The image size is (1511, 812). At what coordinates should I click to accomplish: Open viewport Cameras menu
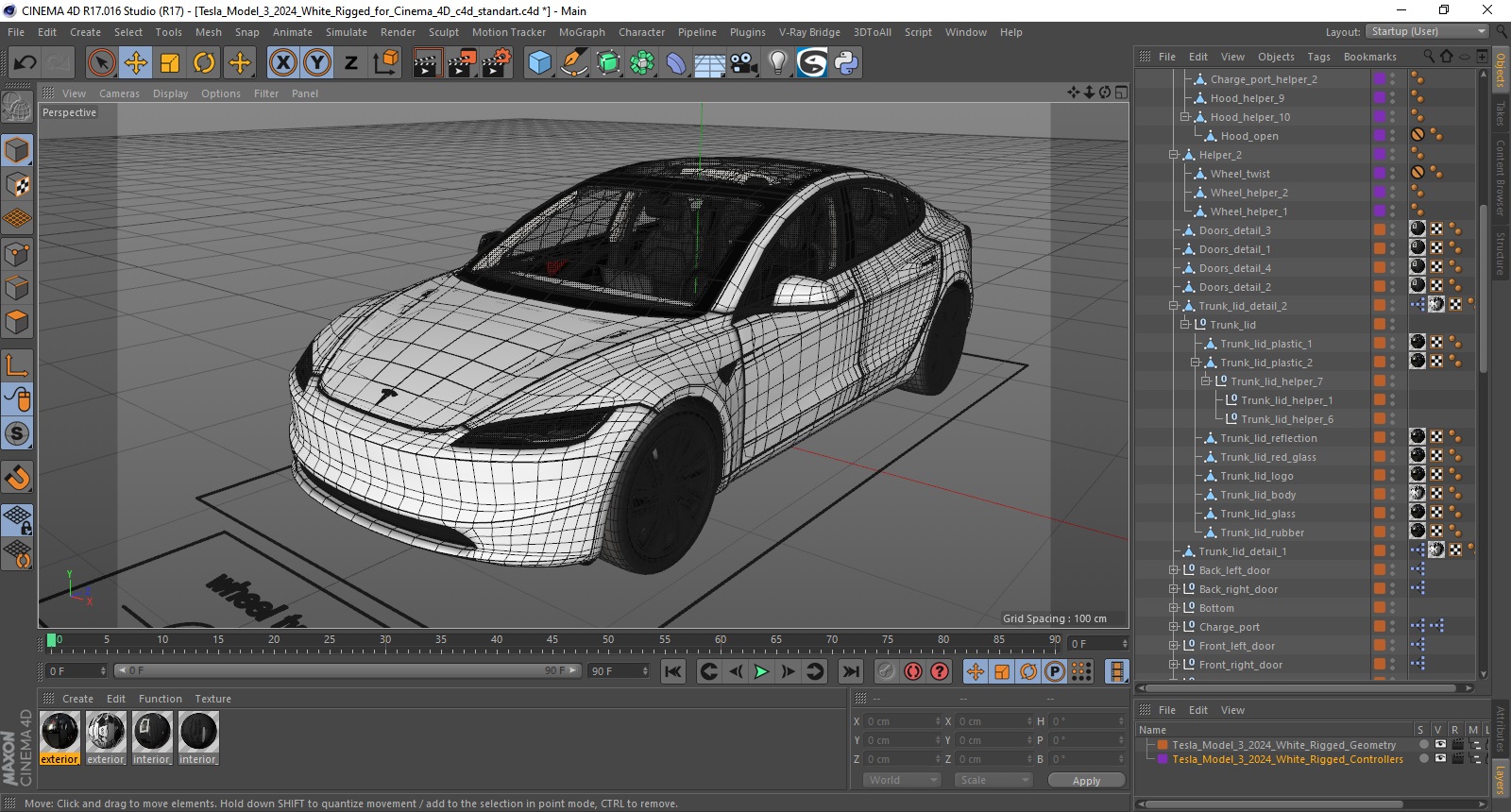pos(119,93)
